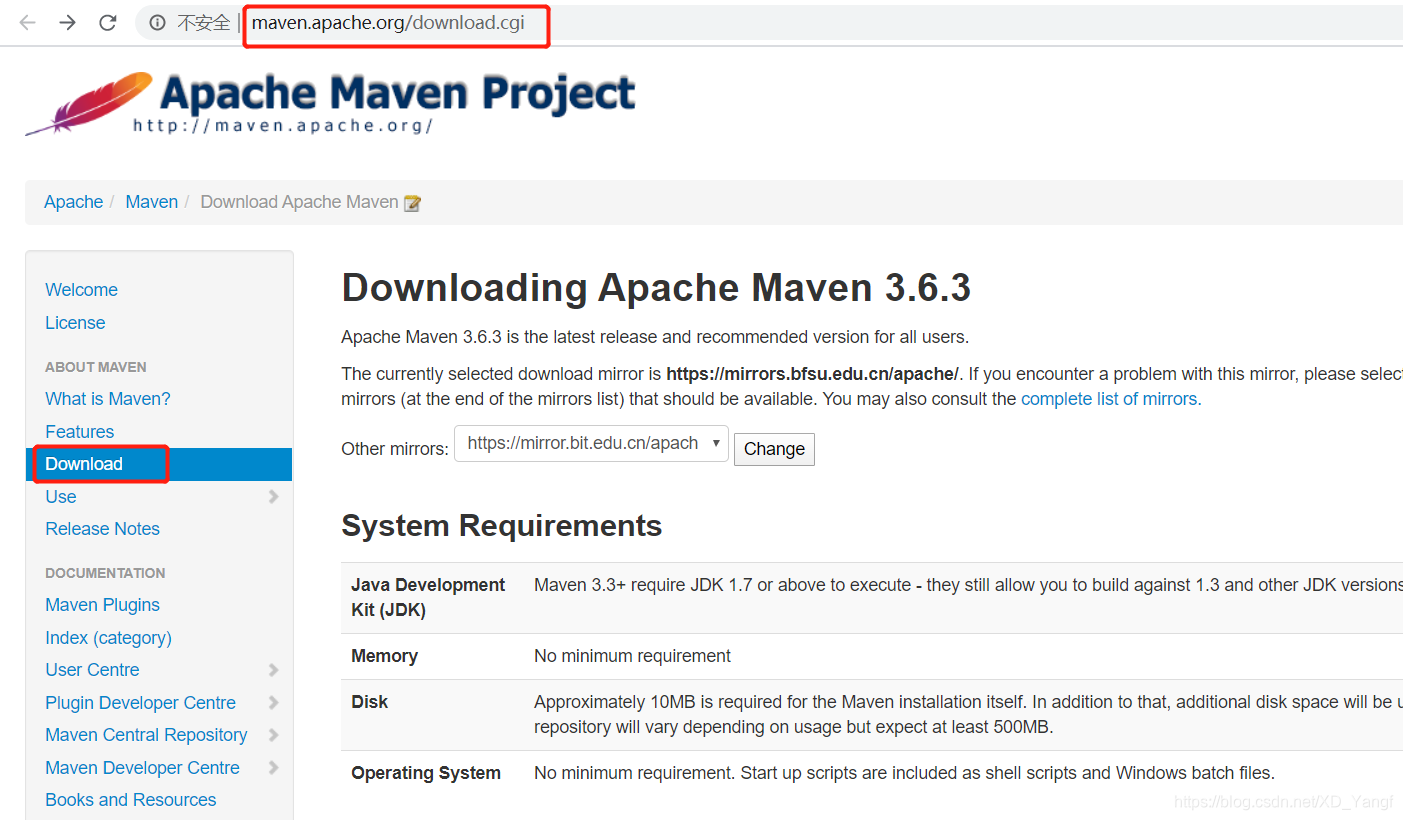
Task: Click the Operating System row label
Action: click(x=426, y=773)
